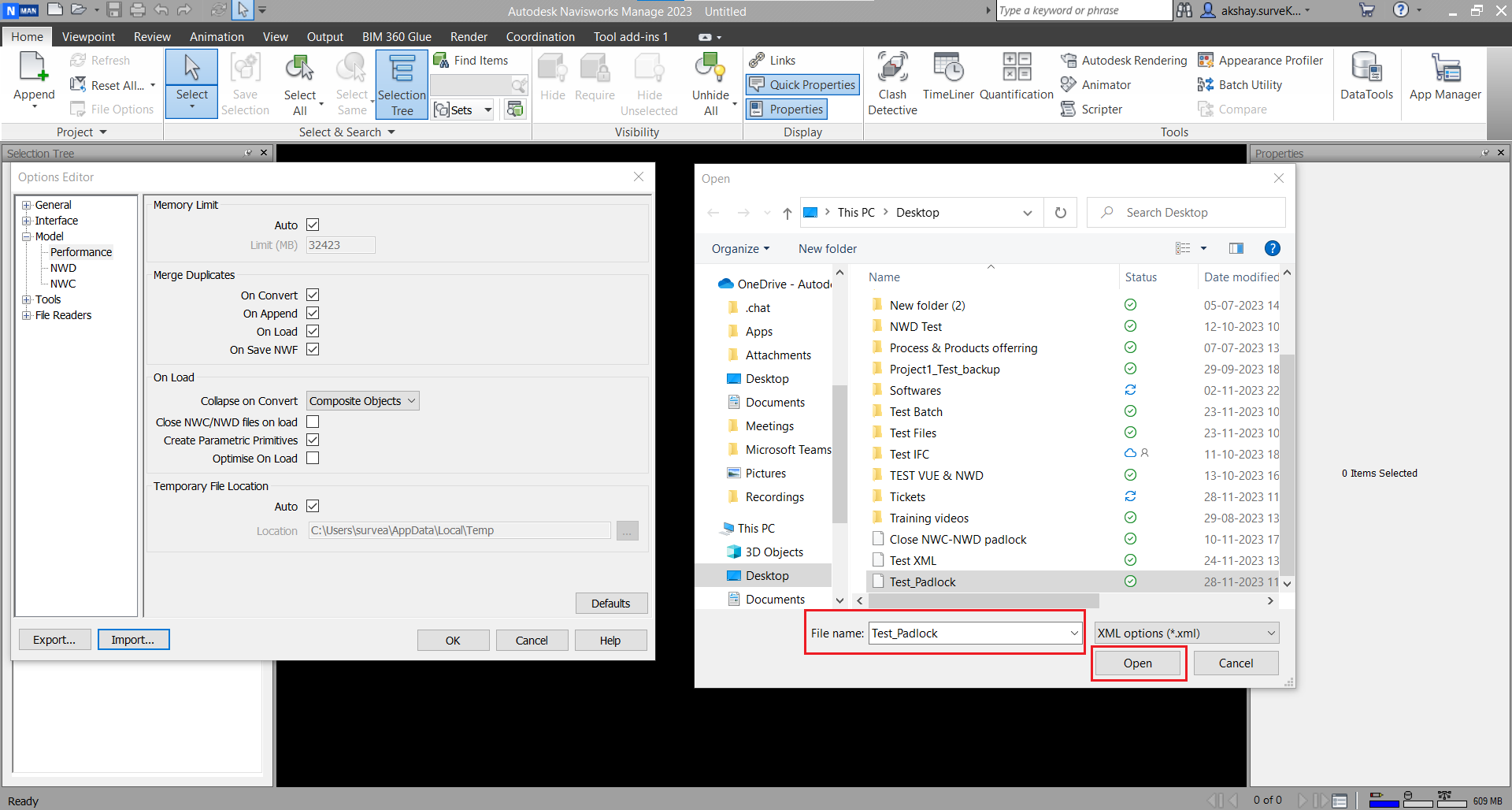Toggle the Properties window button
The image size is (1512, 810).
point(786,109)
